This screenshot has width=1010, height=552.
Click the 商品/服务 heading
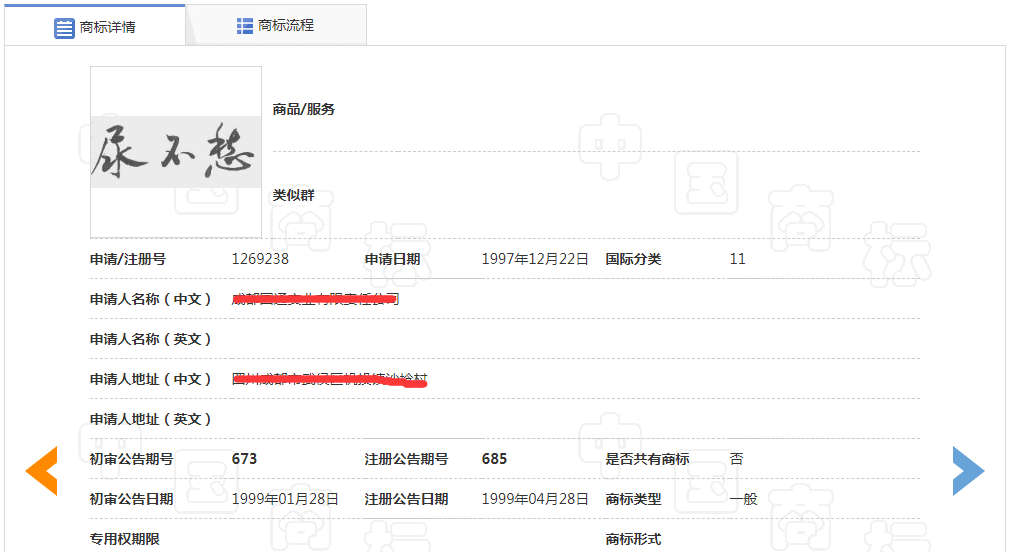pos(304,109)
